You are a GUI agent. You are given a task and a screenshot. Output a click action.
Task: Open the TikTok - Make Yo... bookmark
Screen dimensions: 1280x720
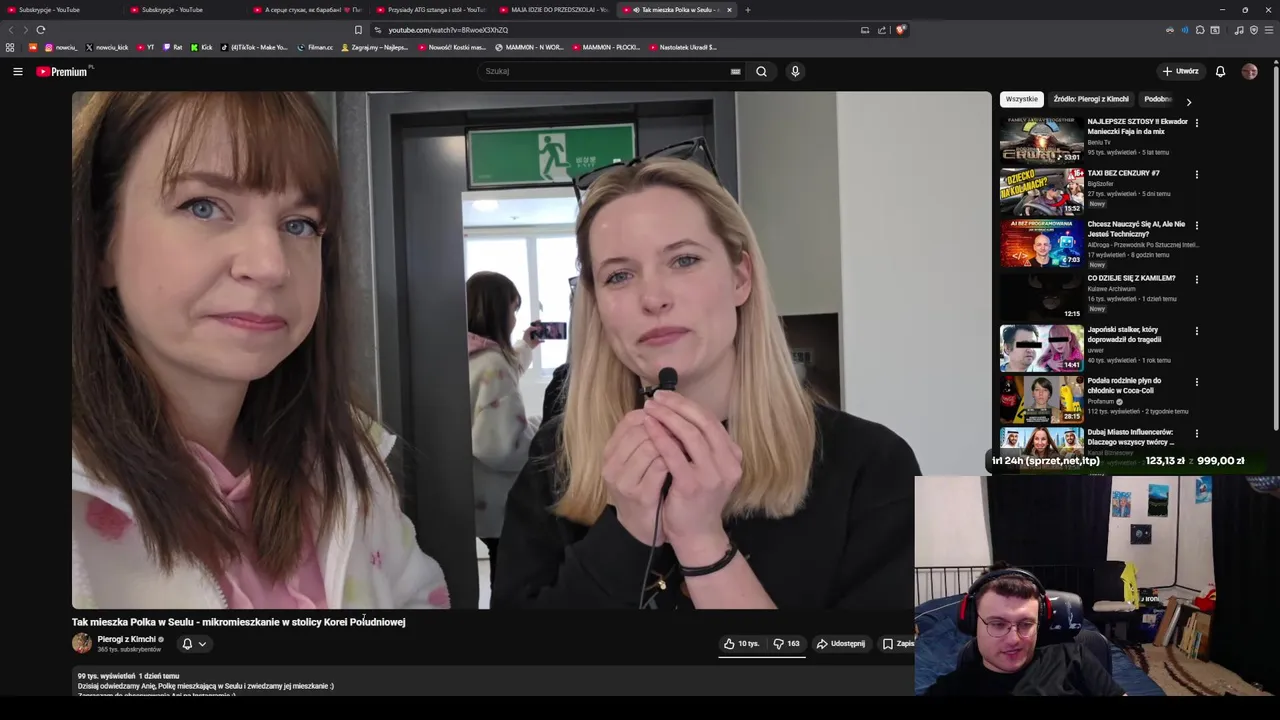254,47
